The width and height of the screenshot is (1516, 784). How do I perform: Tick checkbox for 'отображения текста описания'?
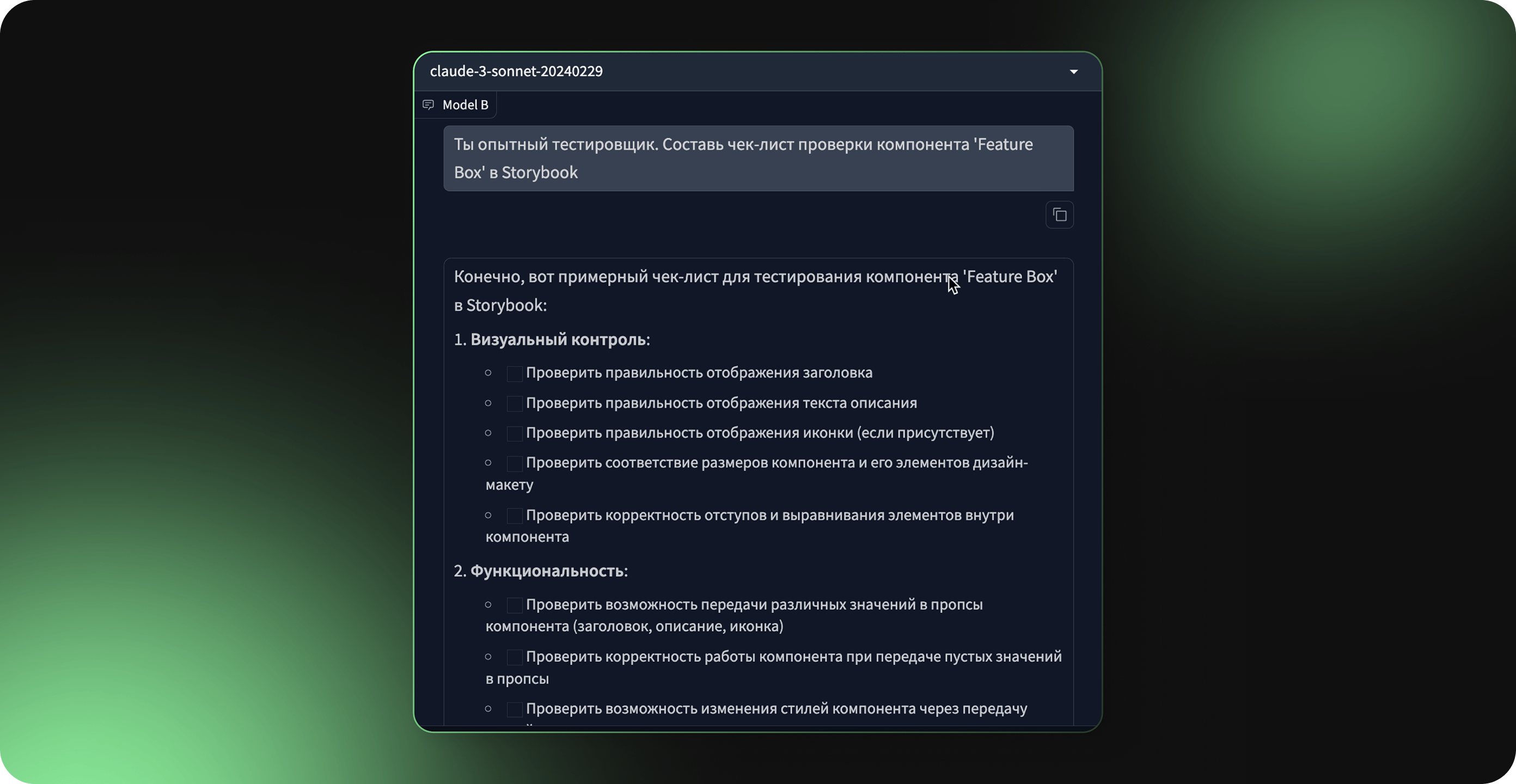click(515, 404)
